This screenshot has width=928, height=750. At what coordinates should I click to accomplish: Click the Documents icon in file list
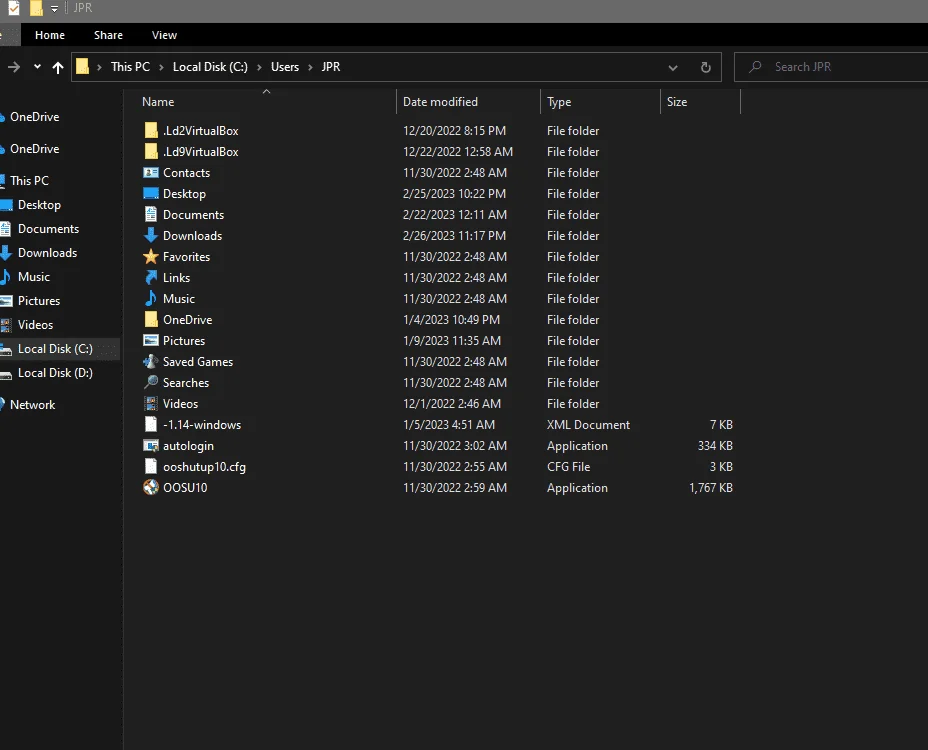tap(151, 214)
